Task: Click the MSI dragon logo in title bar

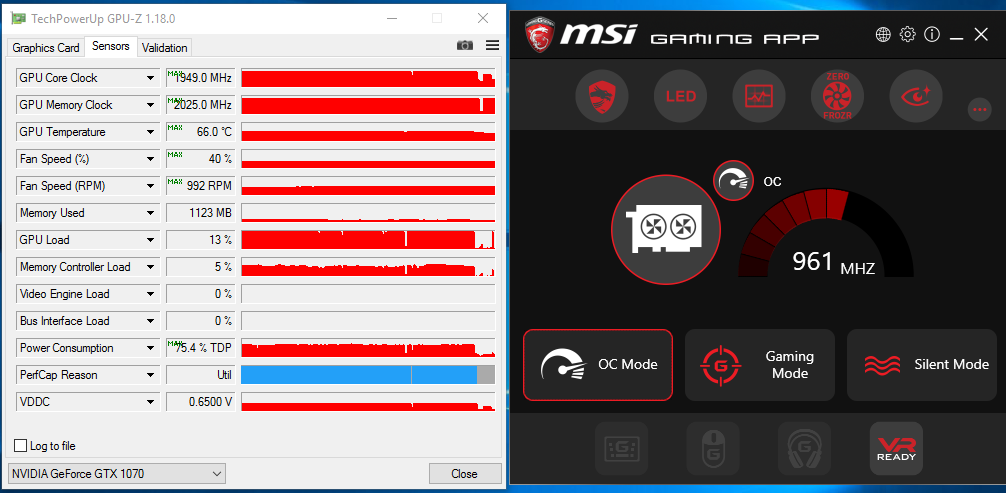Action: coord(540,35)
